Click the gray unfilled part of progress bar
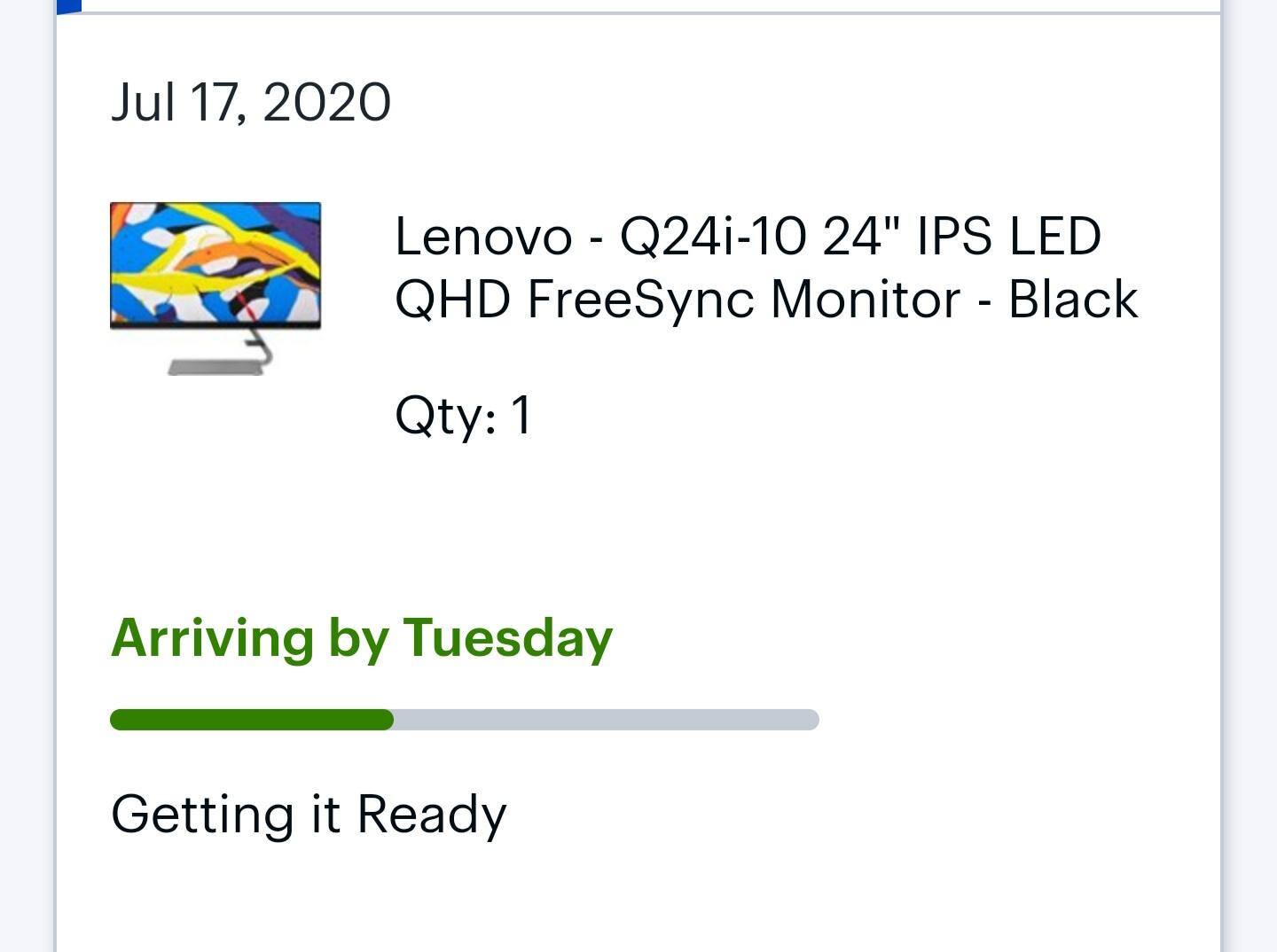This screenshot has height=952, width=1277. point(606,720)
